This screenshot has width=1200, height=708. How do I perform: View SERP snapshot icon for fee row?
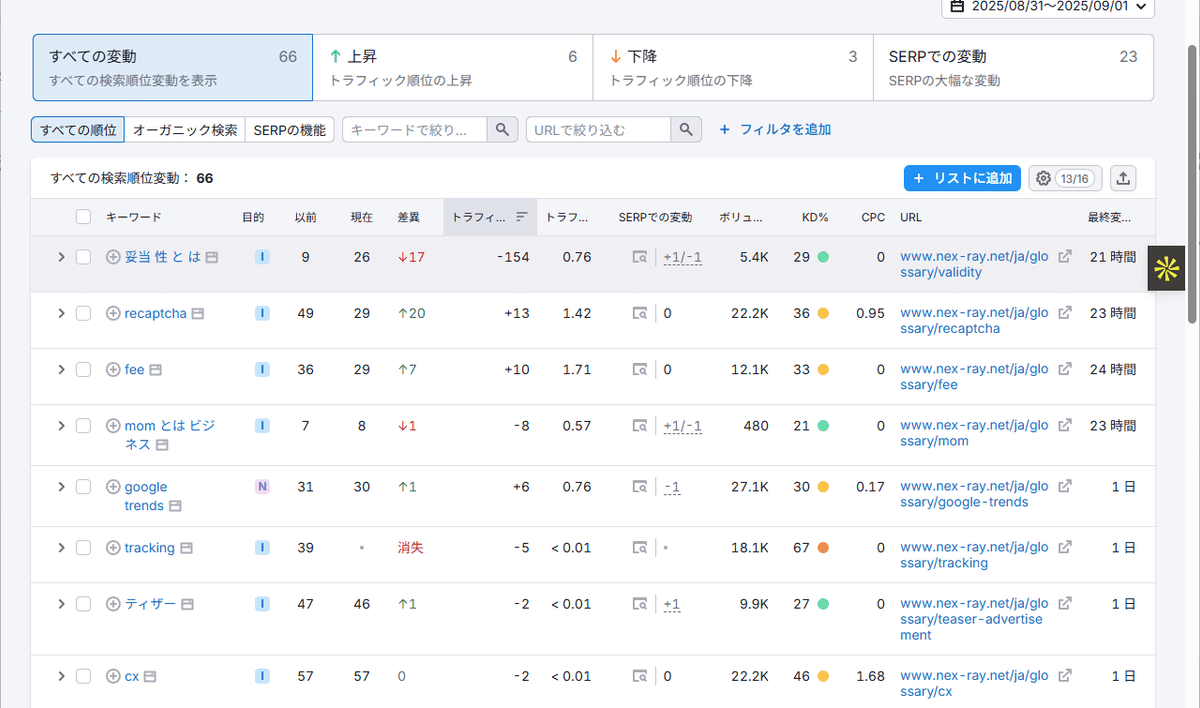point(639,370)
